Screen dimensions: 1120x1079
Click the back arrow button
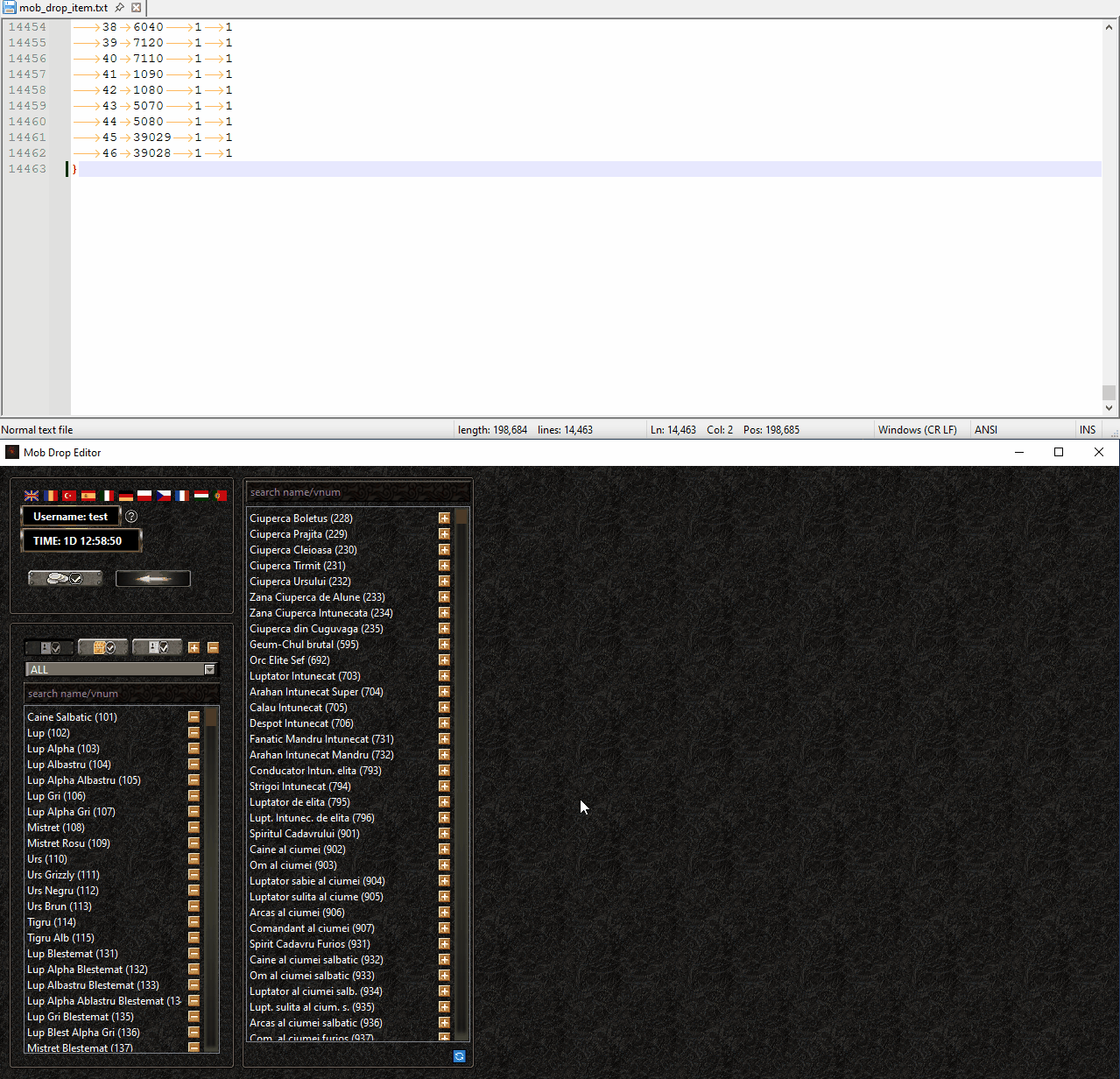153,578
